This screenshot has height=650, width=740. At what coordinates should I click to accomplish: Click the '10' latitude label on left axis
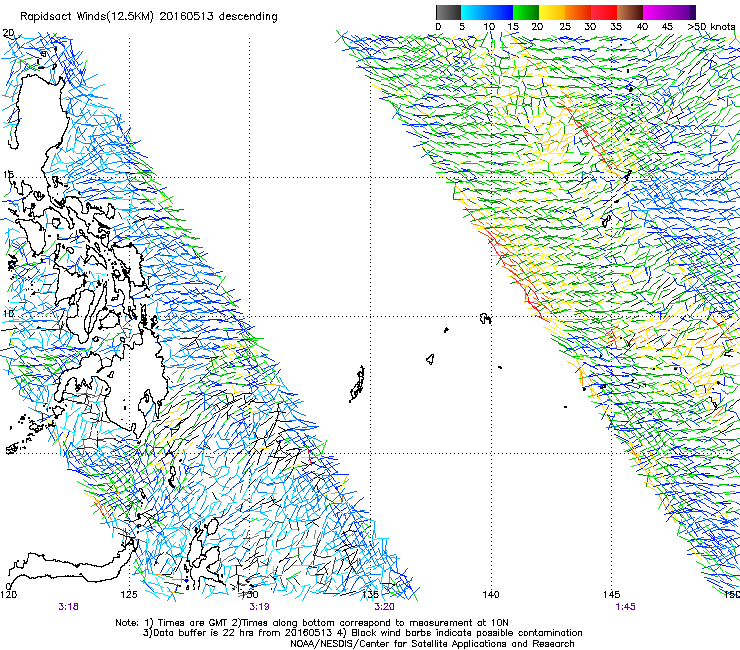coord(8,313)
